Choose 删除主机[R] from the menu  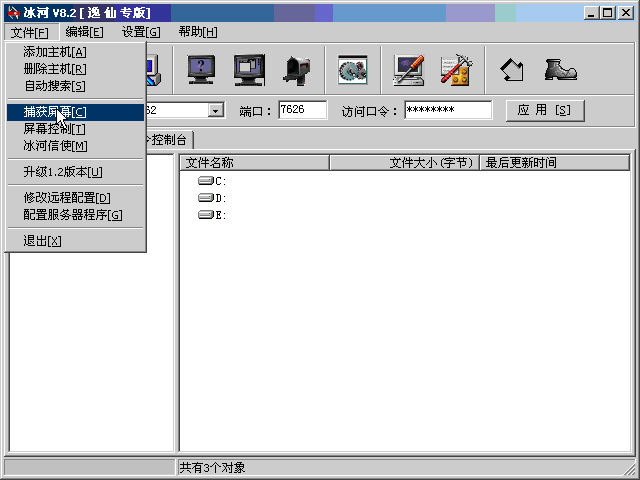(x=76, y=69)
